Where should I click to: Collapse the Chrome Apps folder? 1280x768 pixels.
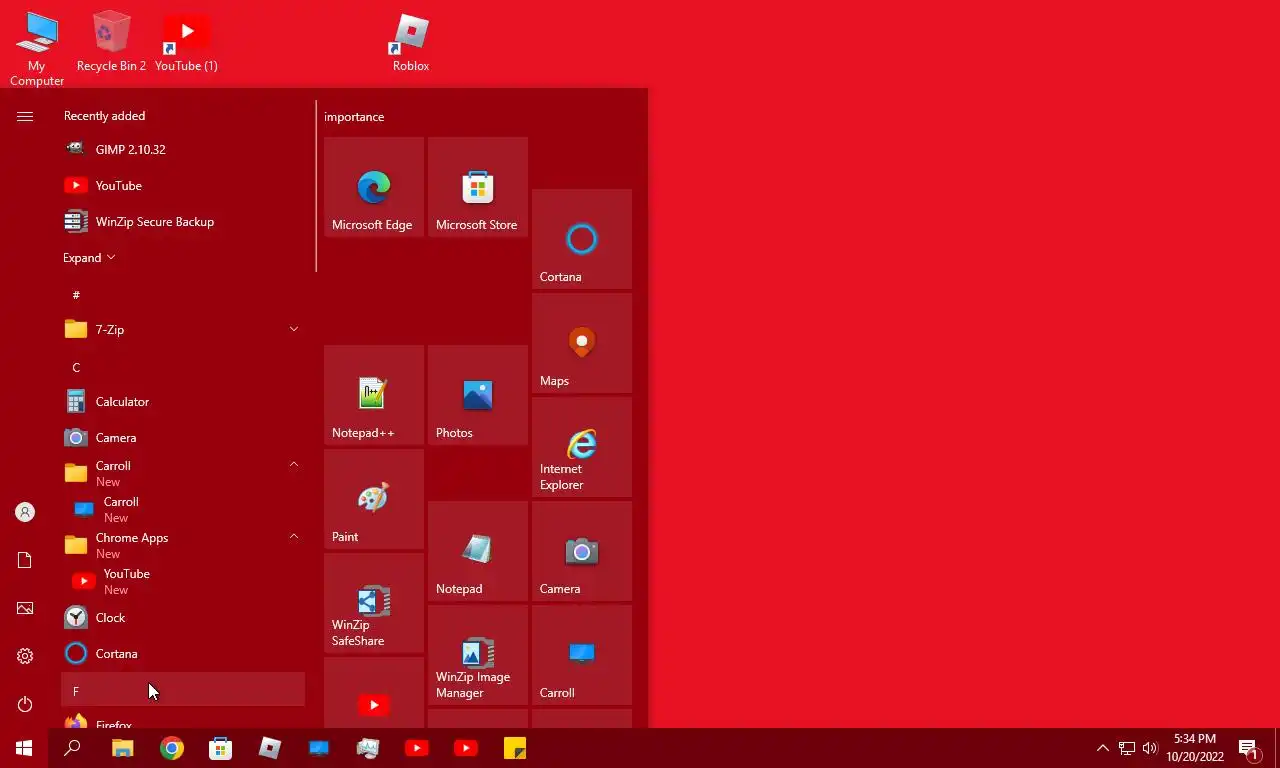[183, 545]
